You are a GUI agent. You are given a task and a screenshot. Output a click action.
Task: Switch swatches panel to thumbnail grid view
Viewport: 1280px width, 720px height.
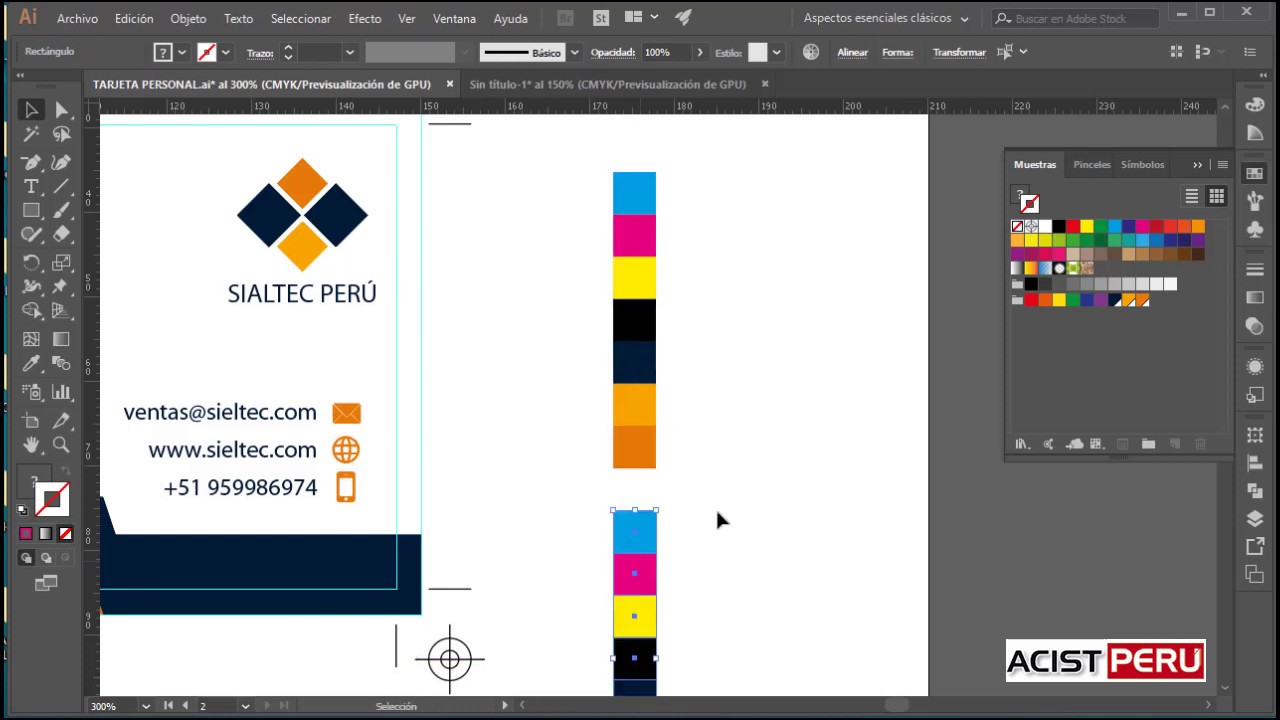1216,196
